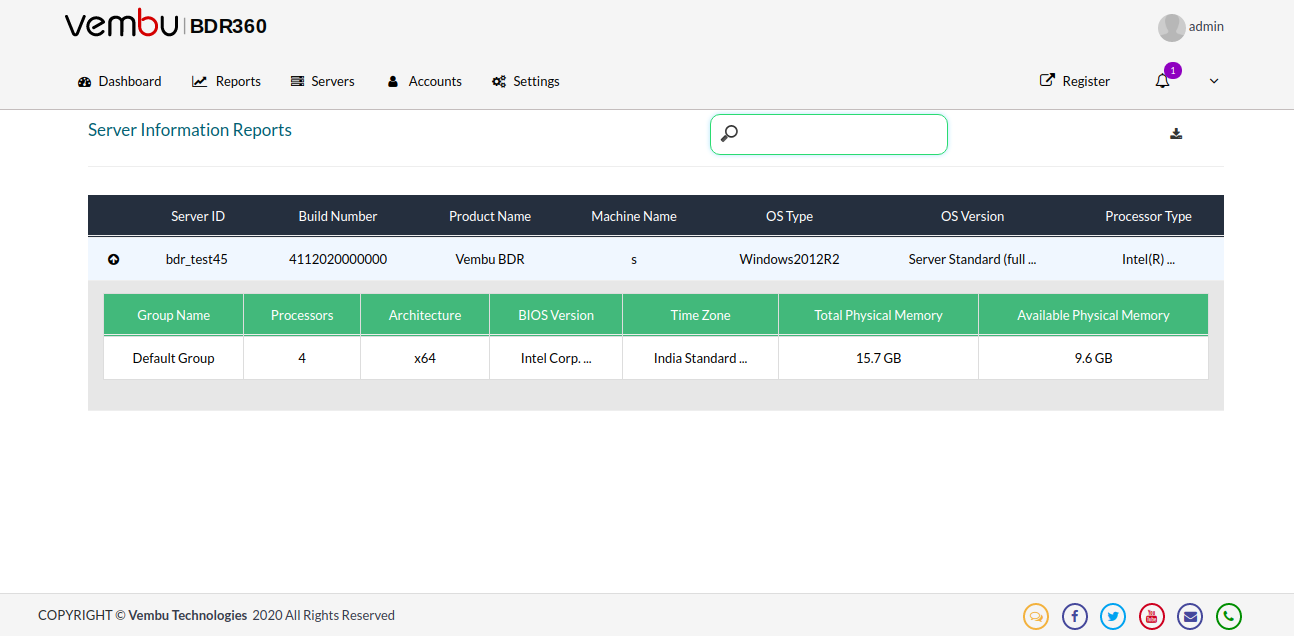Select the bdr_test45 server ID cell
This screenshot has height=636, width=1294.
[197, 259]
